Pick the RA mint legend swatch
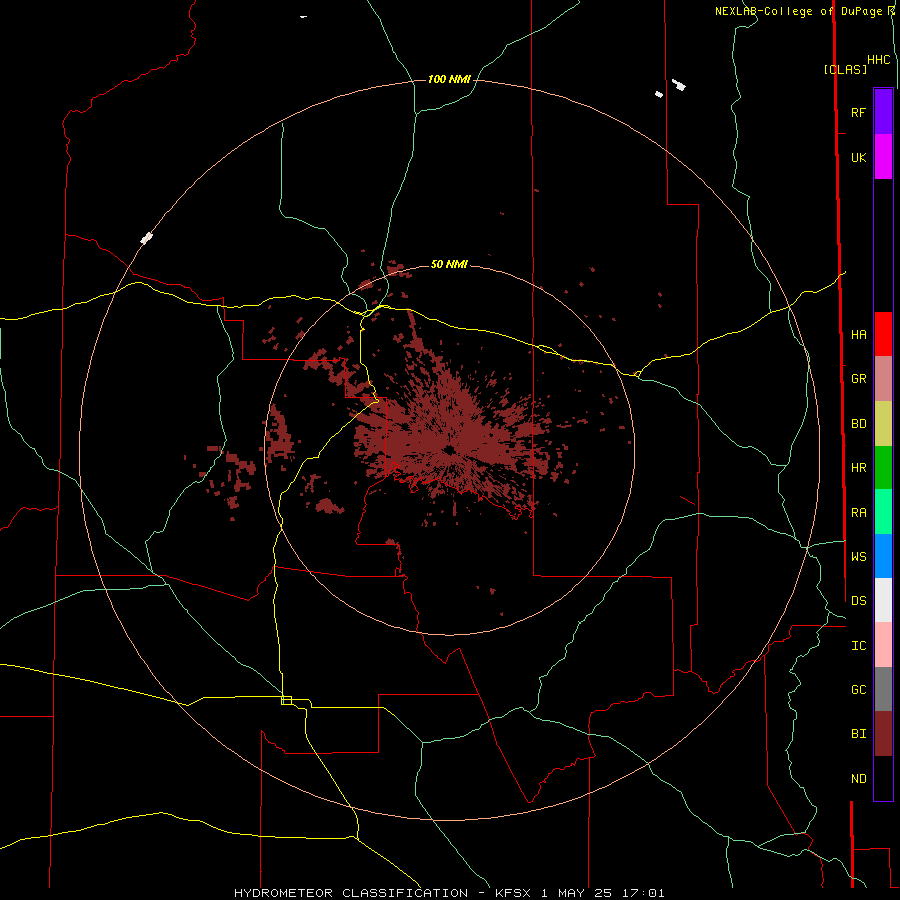The height and width of the screenshot is (900, 900). coord(883,512)
